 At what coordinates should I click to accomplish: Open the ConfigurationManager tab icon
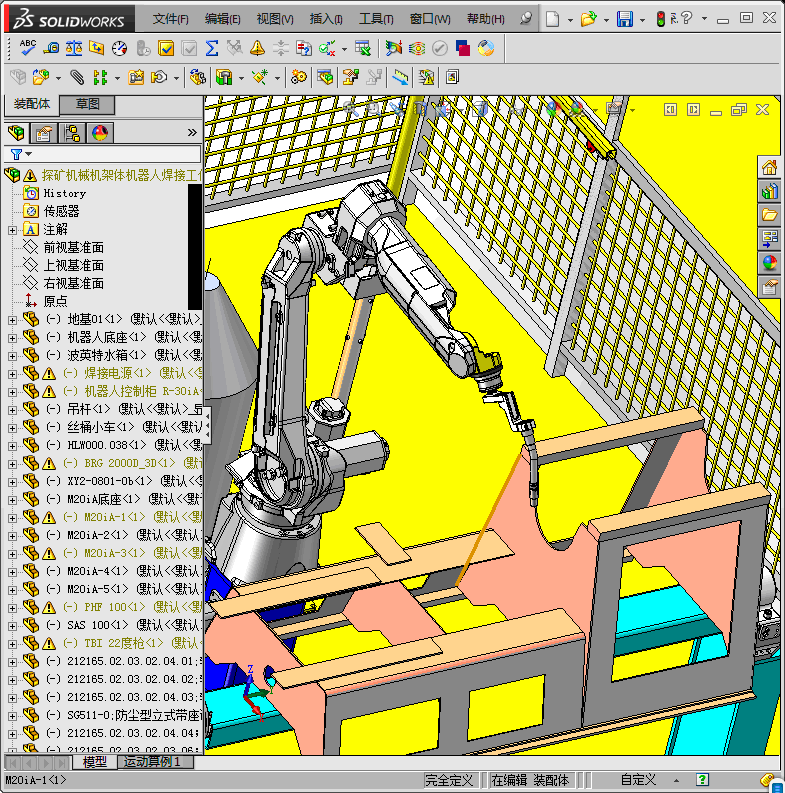click(72, 133)
